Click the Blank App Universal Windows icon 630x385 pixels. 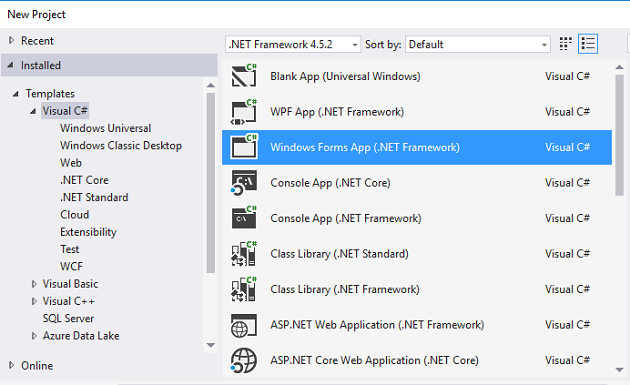[244, 76]
